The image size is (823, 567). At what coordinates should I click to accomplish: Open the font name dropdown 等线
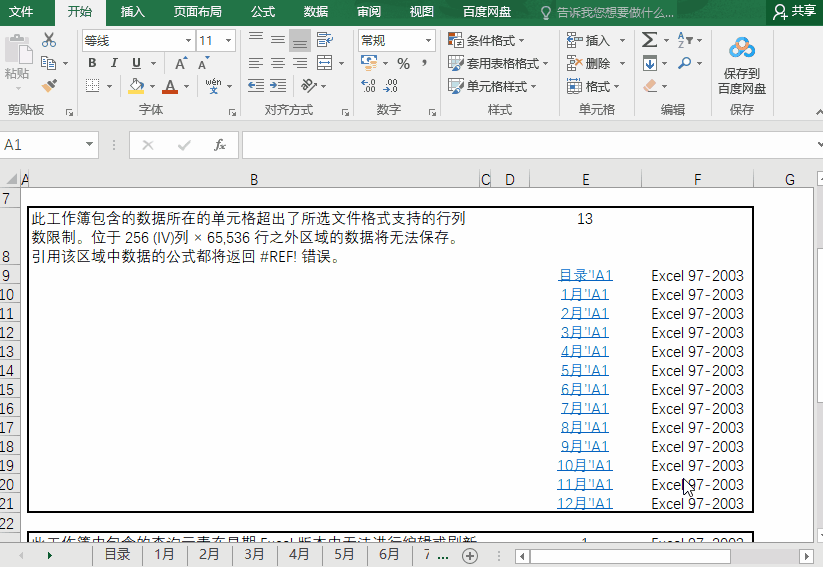click(x=188, y=40)
